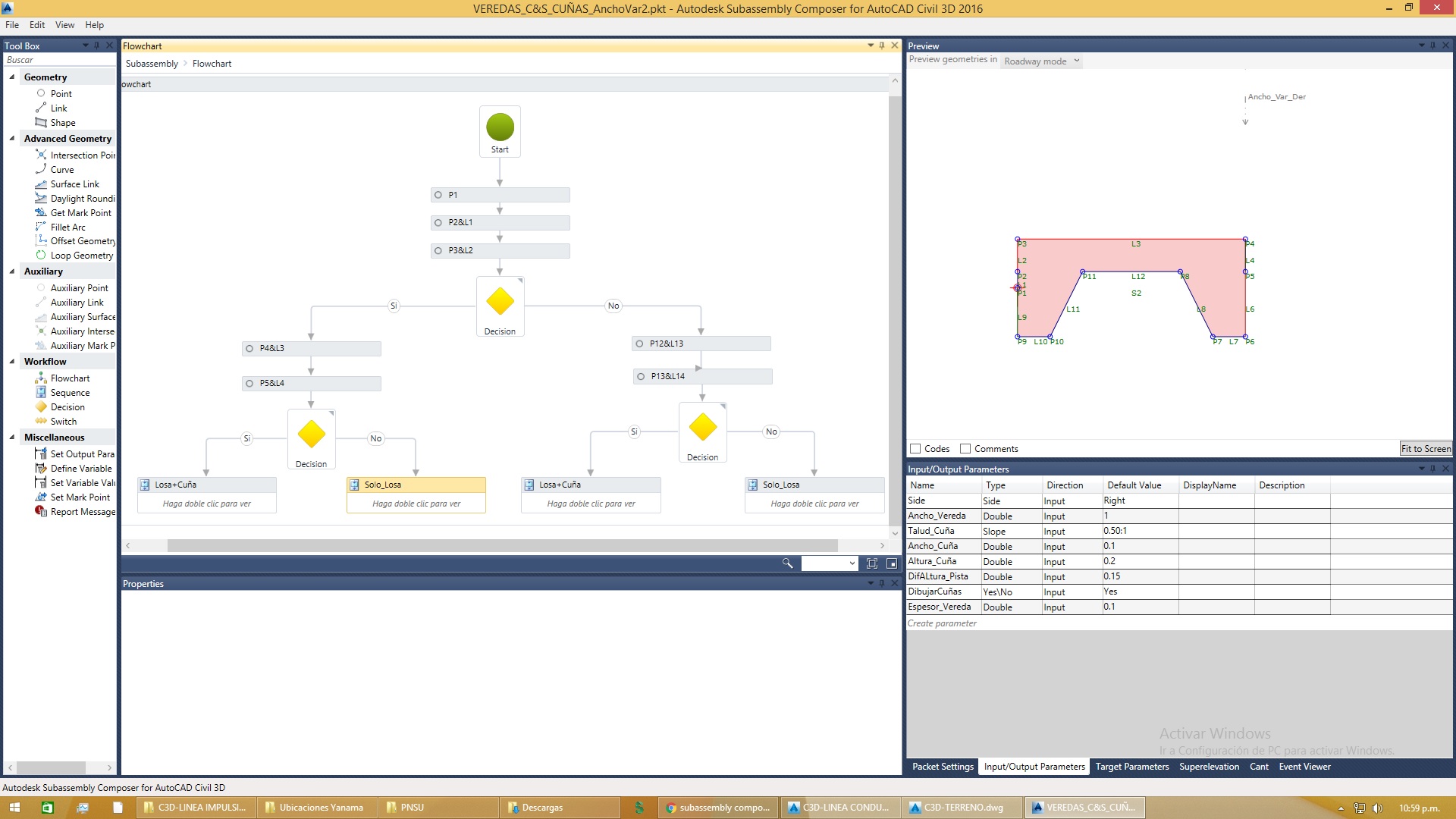Enable the Comments checkbox

965,448
